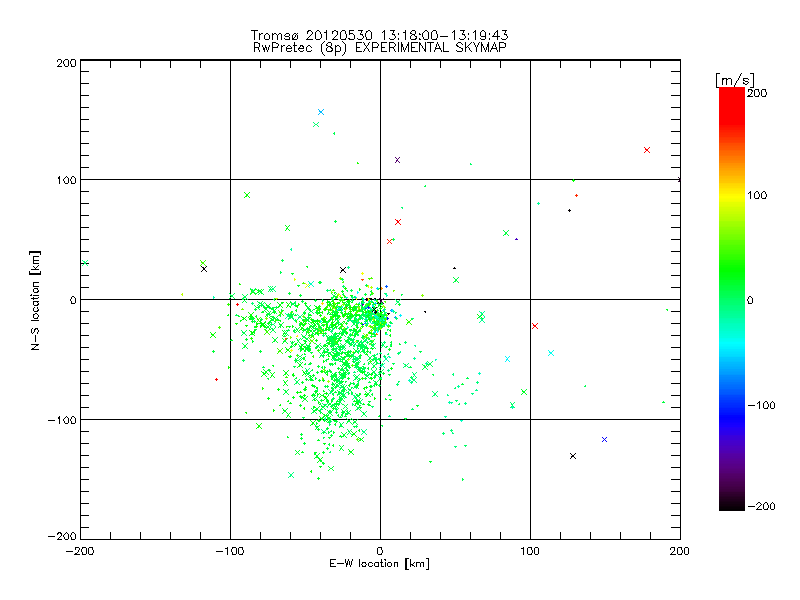The width and height of the screenshot is (800, 600).
Task: Select the isolated red X marker near top-right corner
Action: (x=647, y=150)
